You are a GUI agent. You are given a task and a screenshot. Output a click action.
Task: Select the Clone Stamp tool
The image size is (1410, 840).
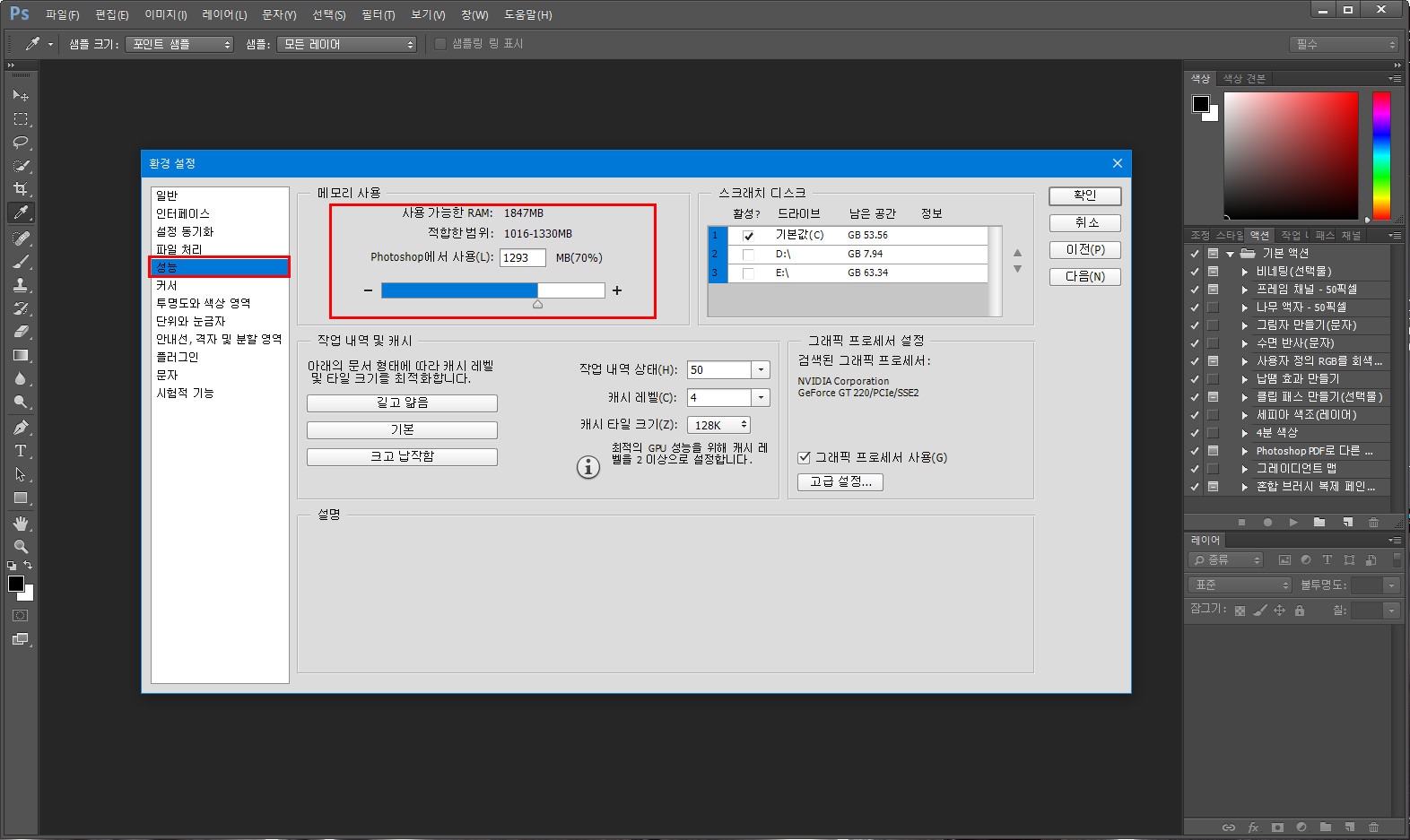pos(21,285)
